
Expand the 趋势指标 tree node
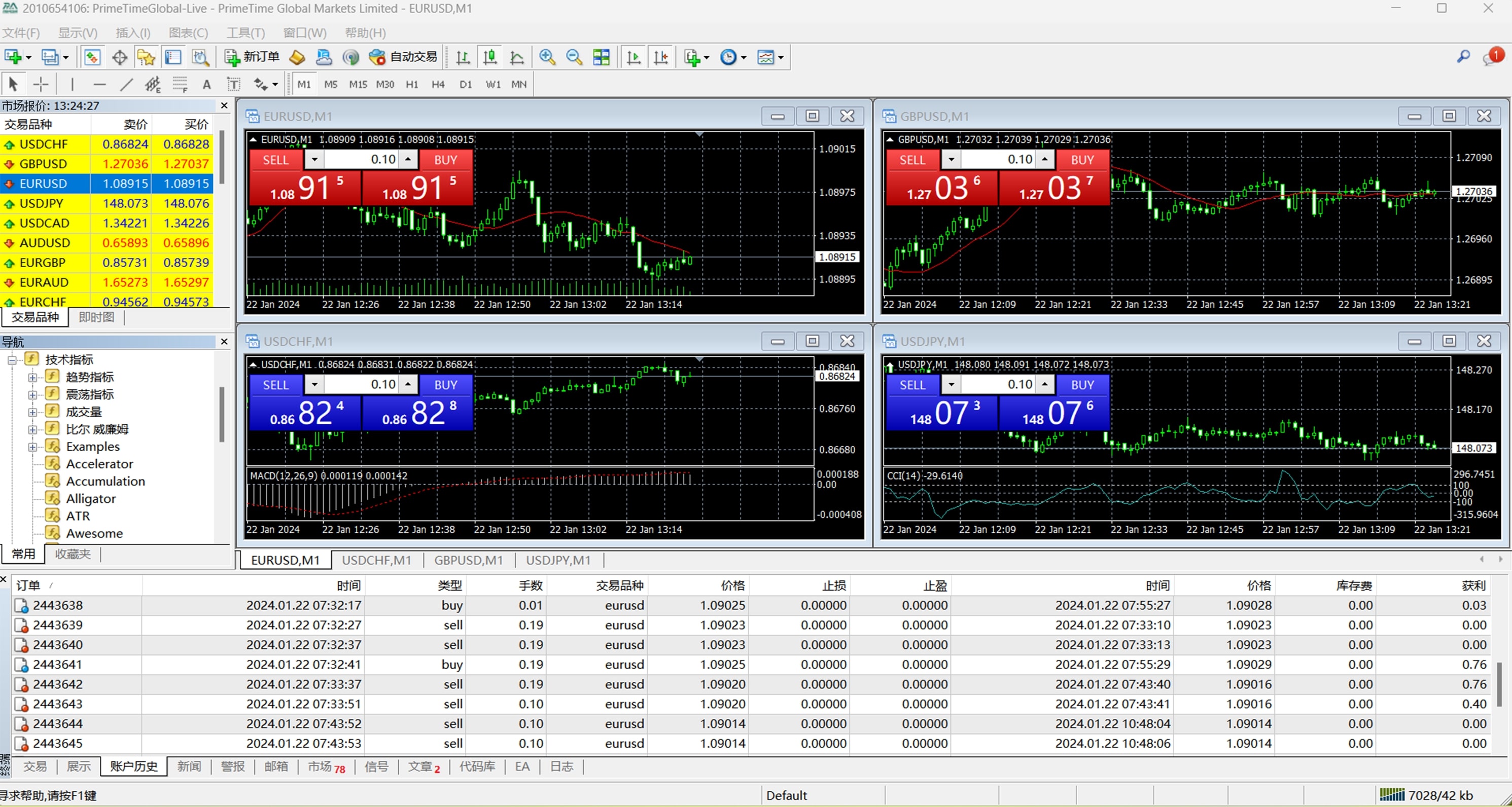click(x=33, y=377)
